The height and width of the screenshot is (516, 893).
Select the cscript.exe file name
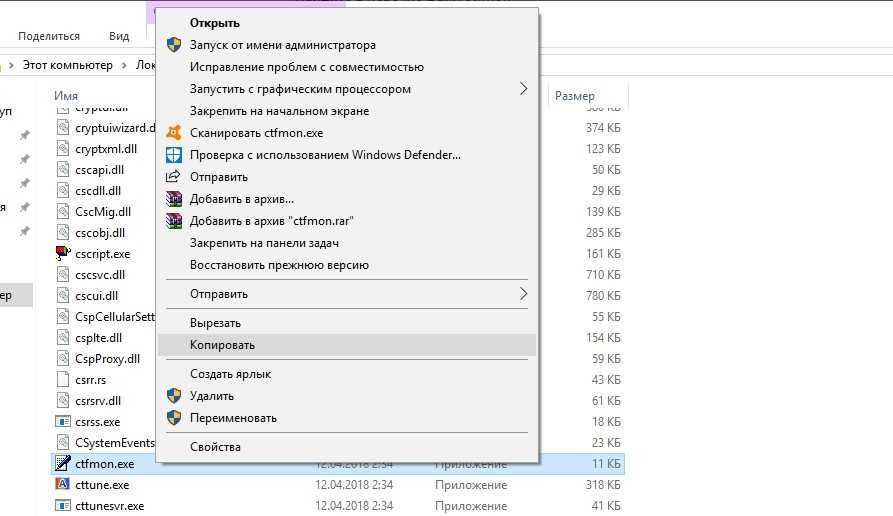click(103, 254)
